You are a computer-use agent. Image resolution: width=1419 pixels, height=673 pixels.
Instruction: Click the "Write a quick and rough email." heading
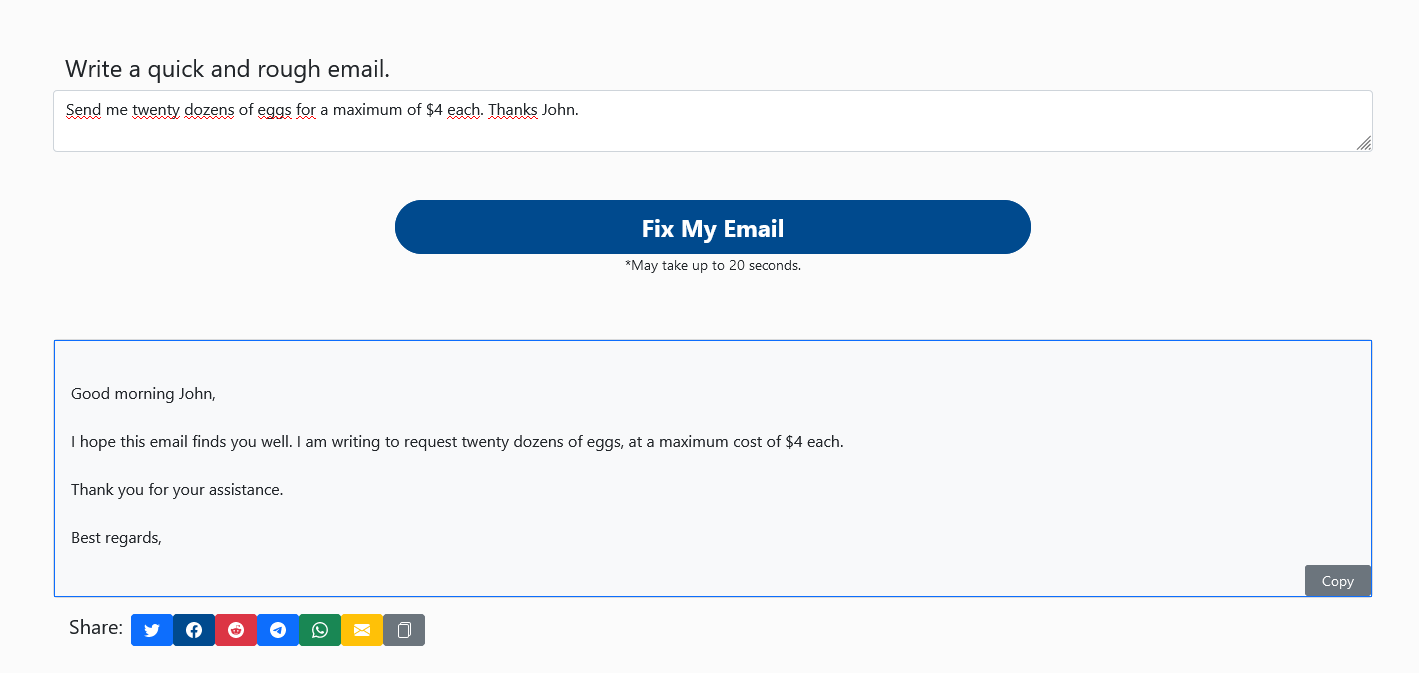[227, 69]
